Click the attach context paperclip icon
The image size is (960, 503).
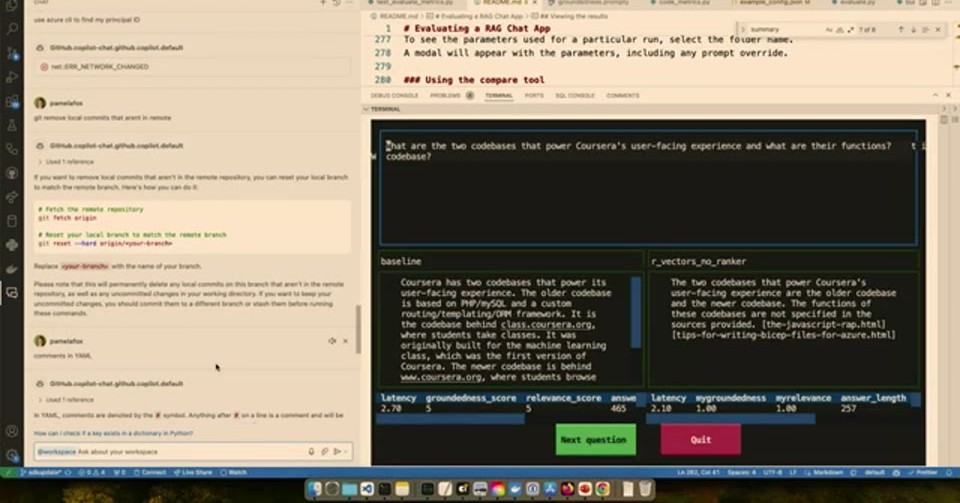click(x=324, y=452)
